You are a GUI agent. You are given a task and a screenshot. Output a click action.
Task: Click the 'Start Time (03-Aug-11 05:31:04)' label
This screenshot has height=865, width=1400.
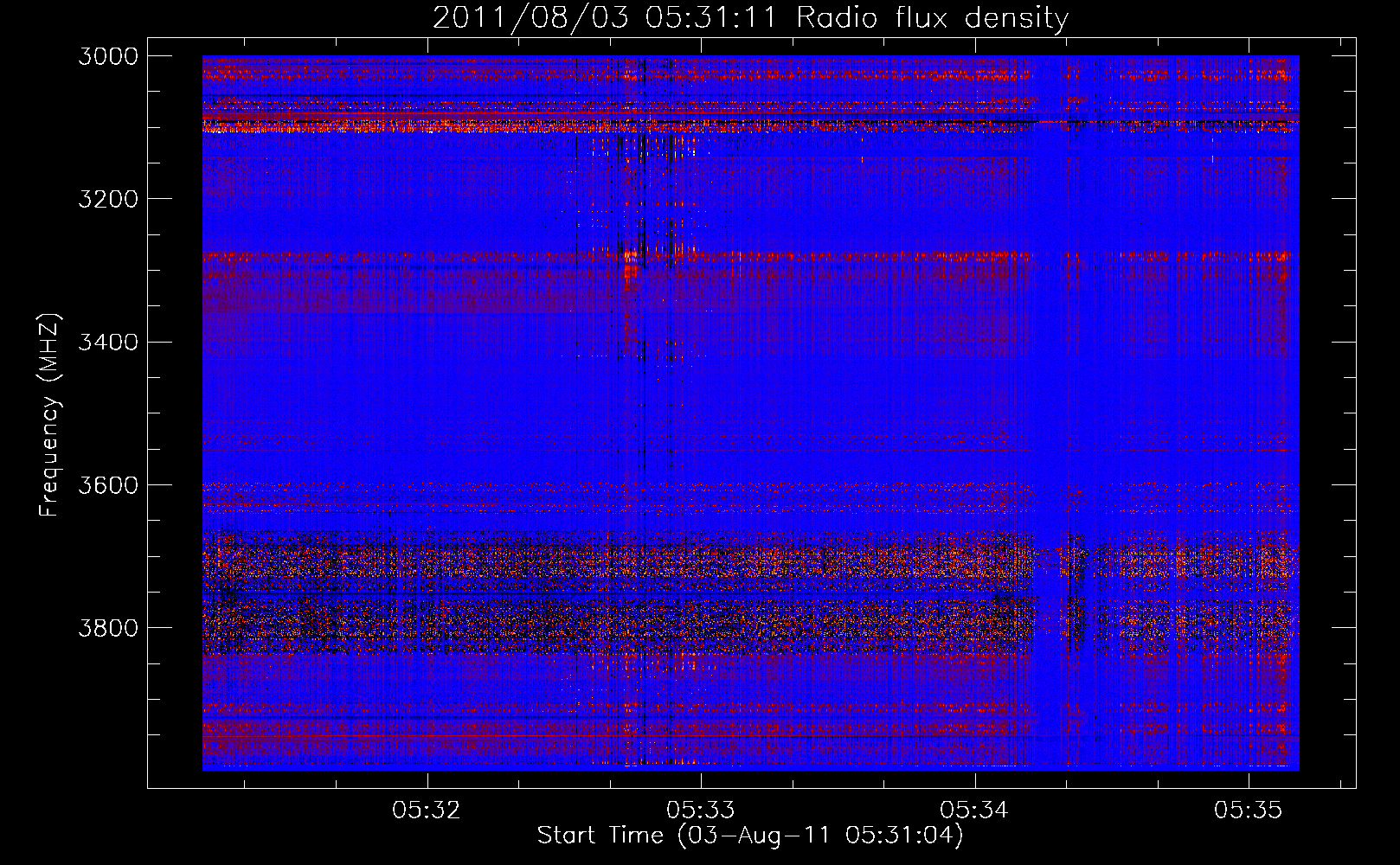coord(750,836)
